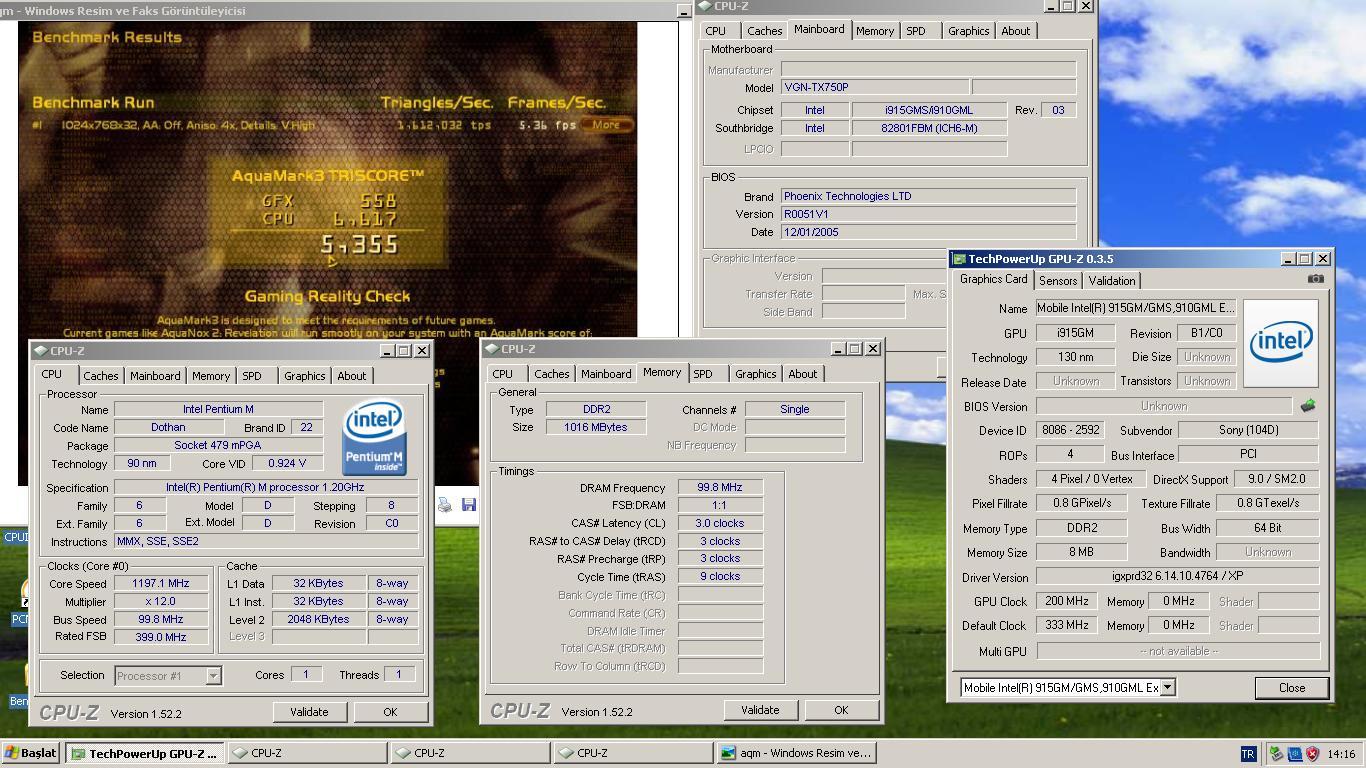Click the DRAM Frequency 99.8 MHz field

tap(720, 487)
